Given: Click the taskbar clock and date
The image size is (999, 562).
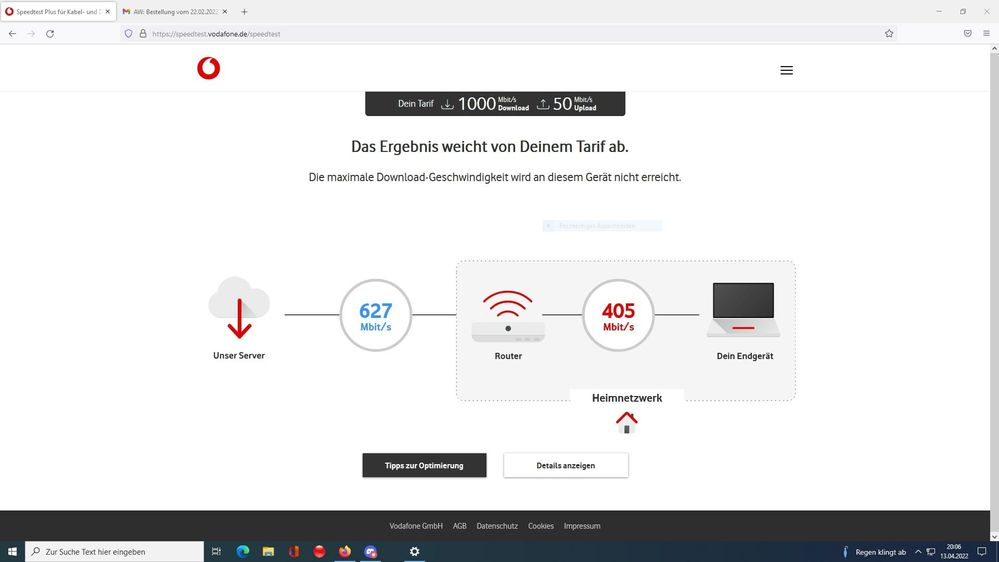Looking at the screenshot, I should [x=954, y=551].
